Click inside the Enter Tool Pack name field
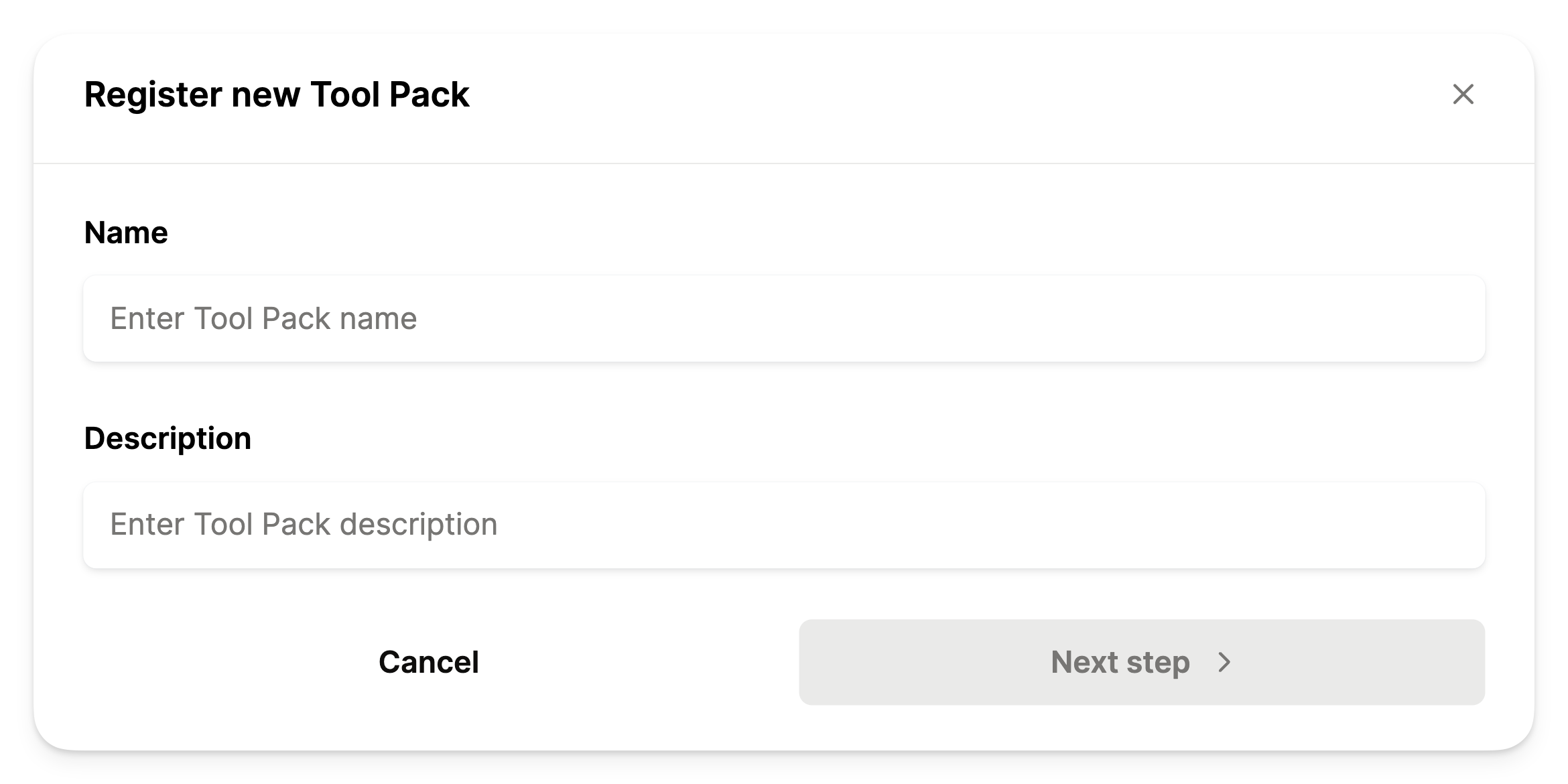The image size is (1568, 784). (784, 318)
